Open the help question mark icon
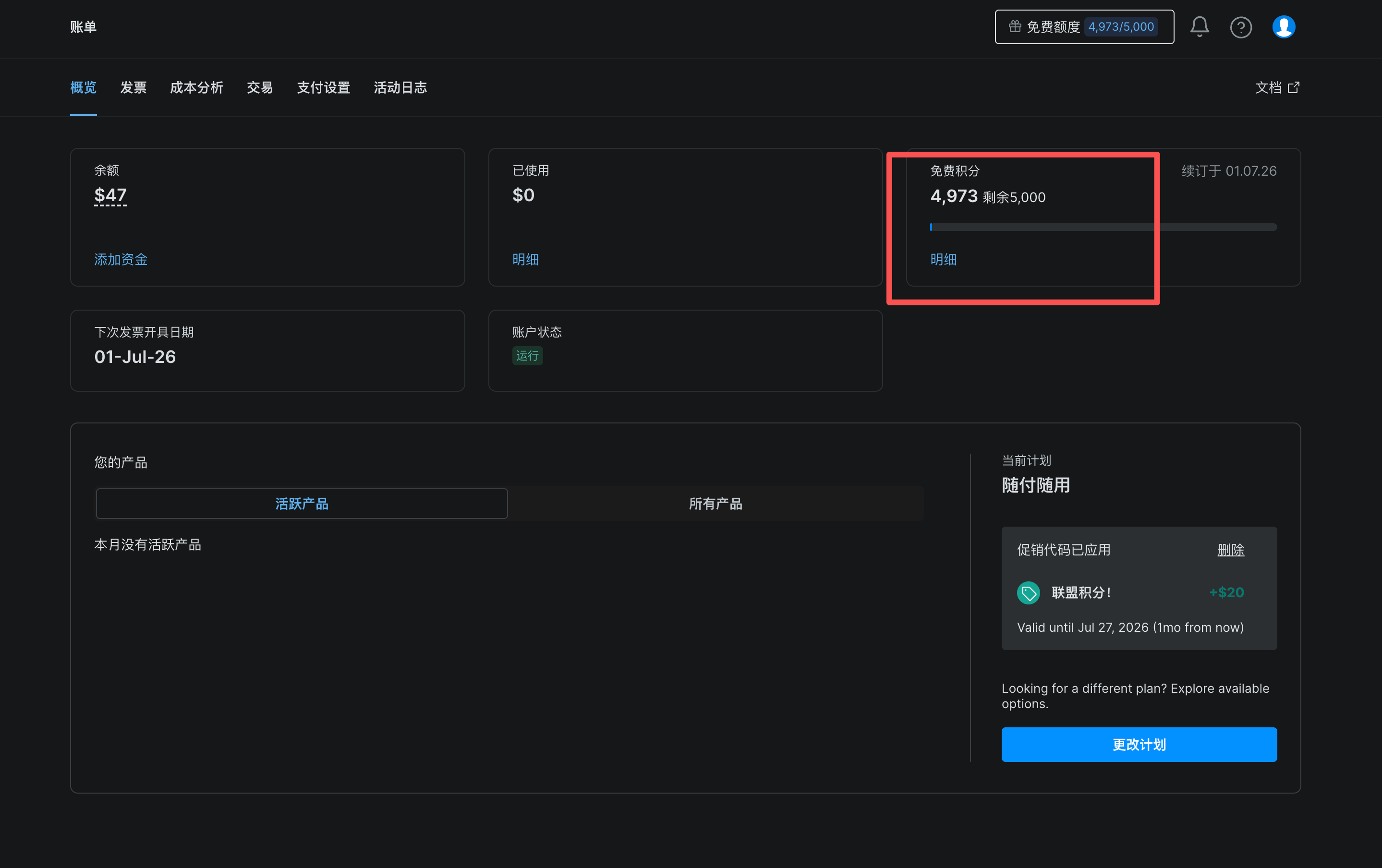This screenshot has width=1382, height=868. click(x=1241, y=27)
